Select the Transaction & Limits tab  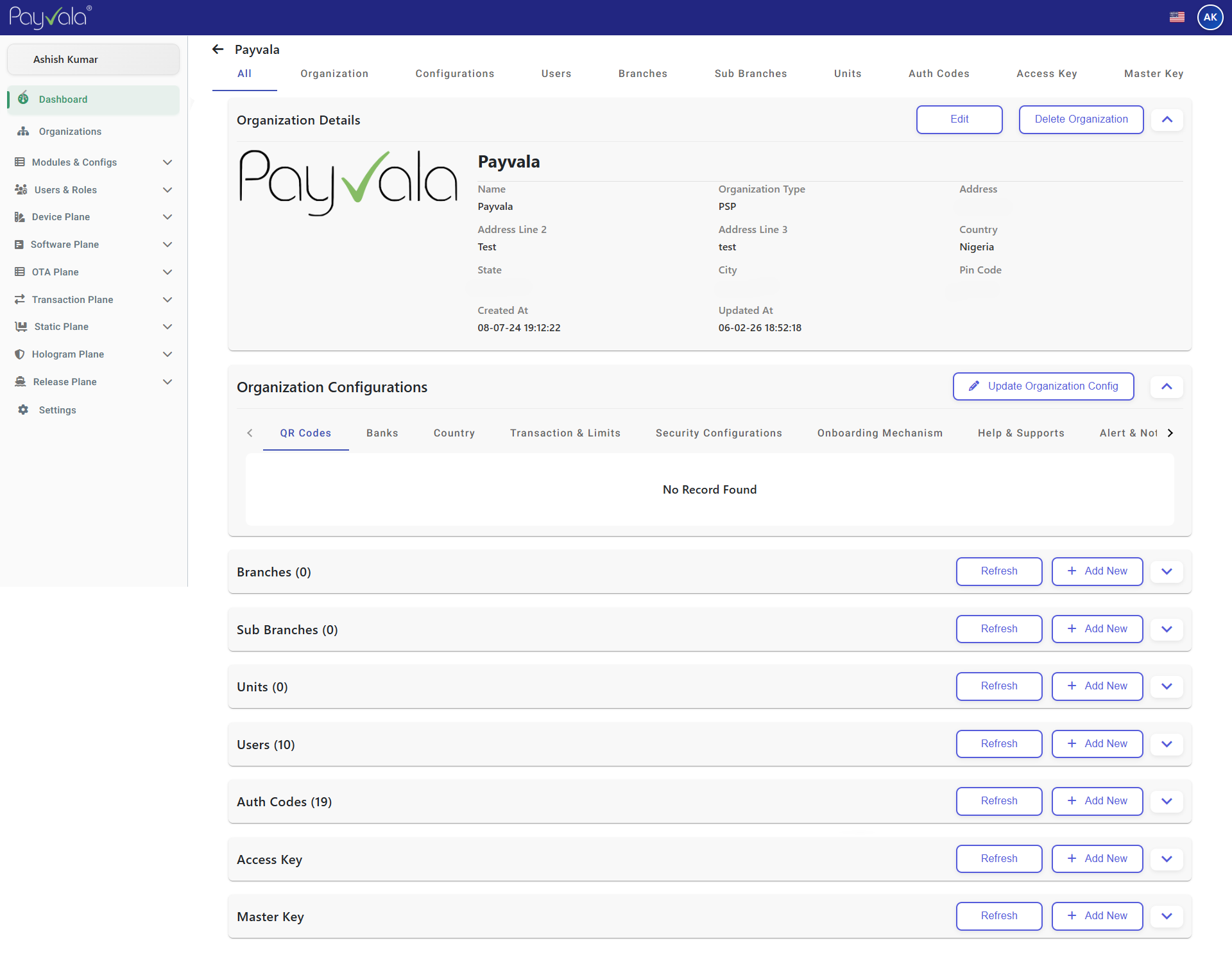click(x=565, y=433)
